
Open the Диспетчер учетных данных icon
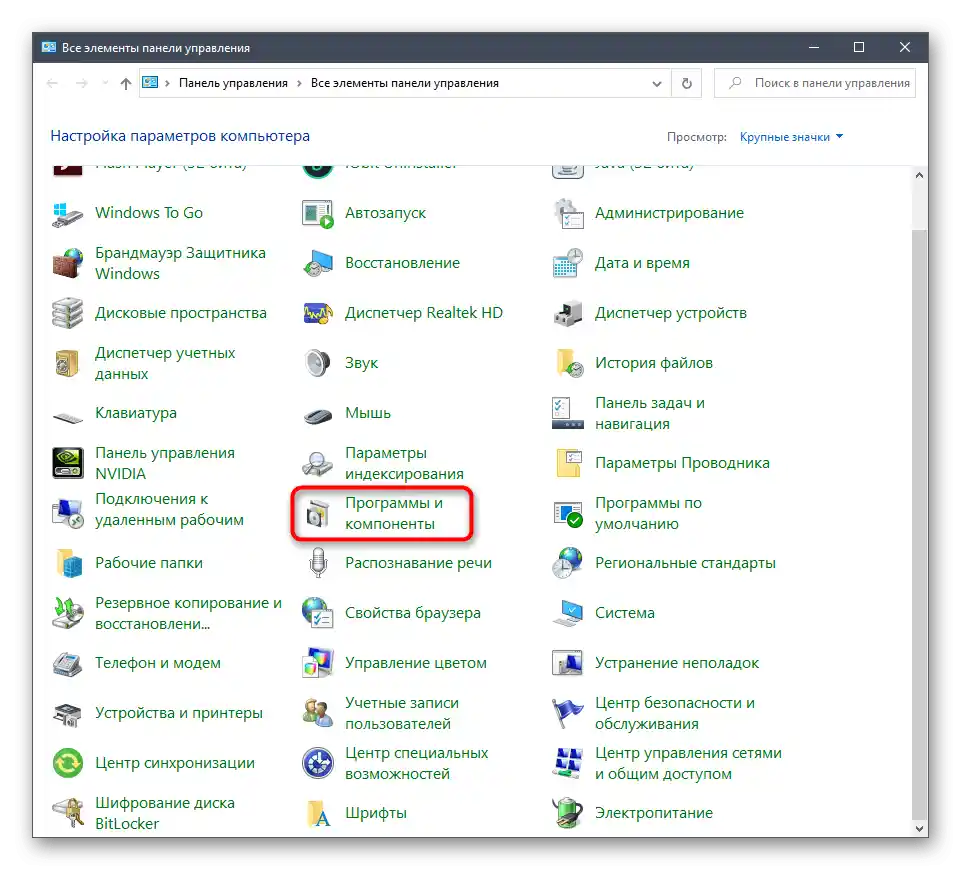[67, 363]
